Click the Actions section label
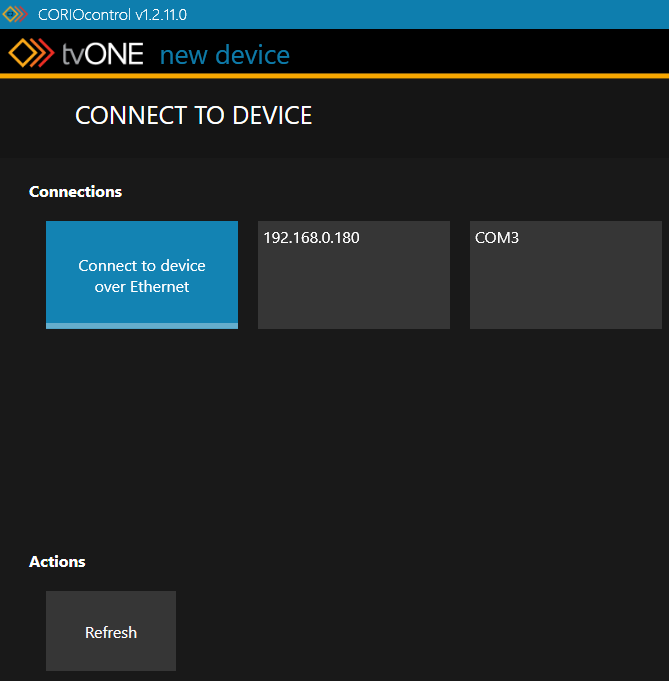This screenshot has width=669, height=681. pos(57,561)
